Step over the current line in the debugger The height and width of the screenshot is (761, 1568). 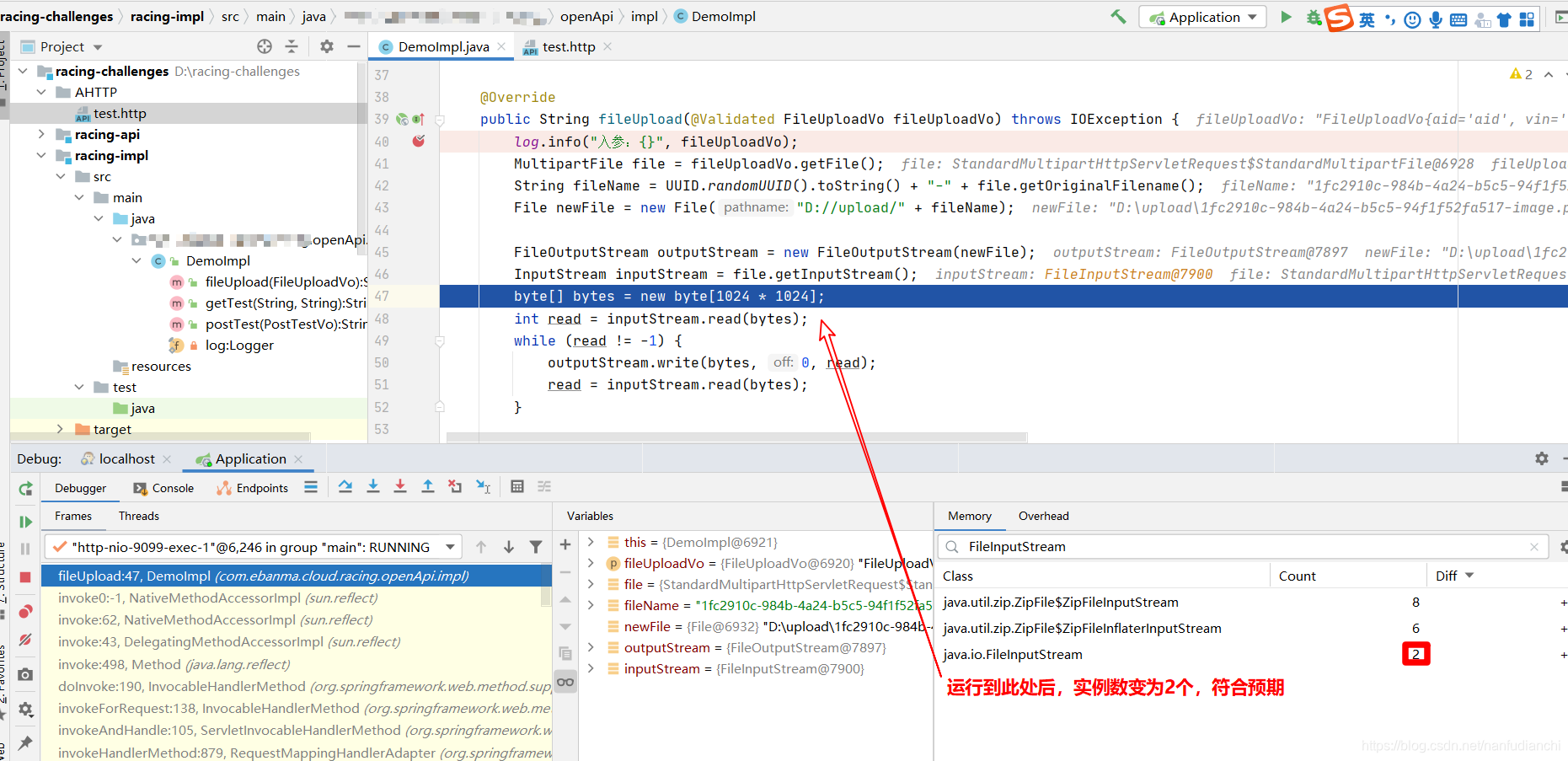click(x=345, y=486)
